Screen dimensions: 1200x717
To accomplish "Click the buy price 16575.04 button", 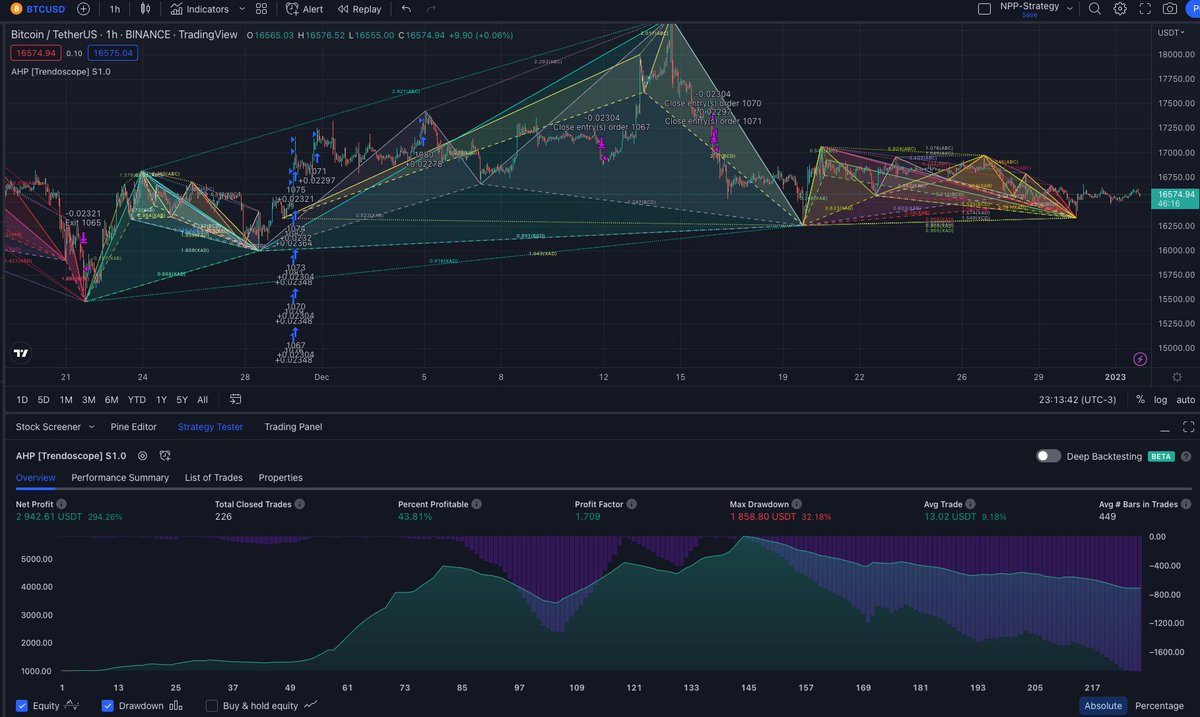I will [x=112, y=53].
